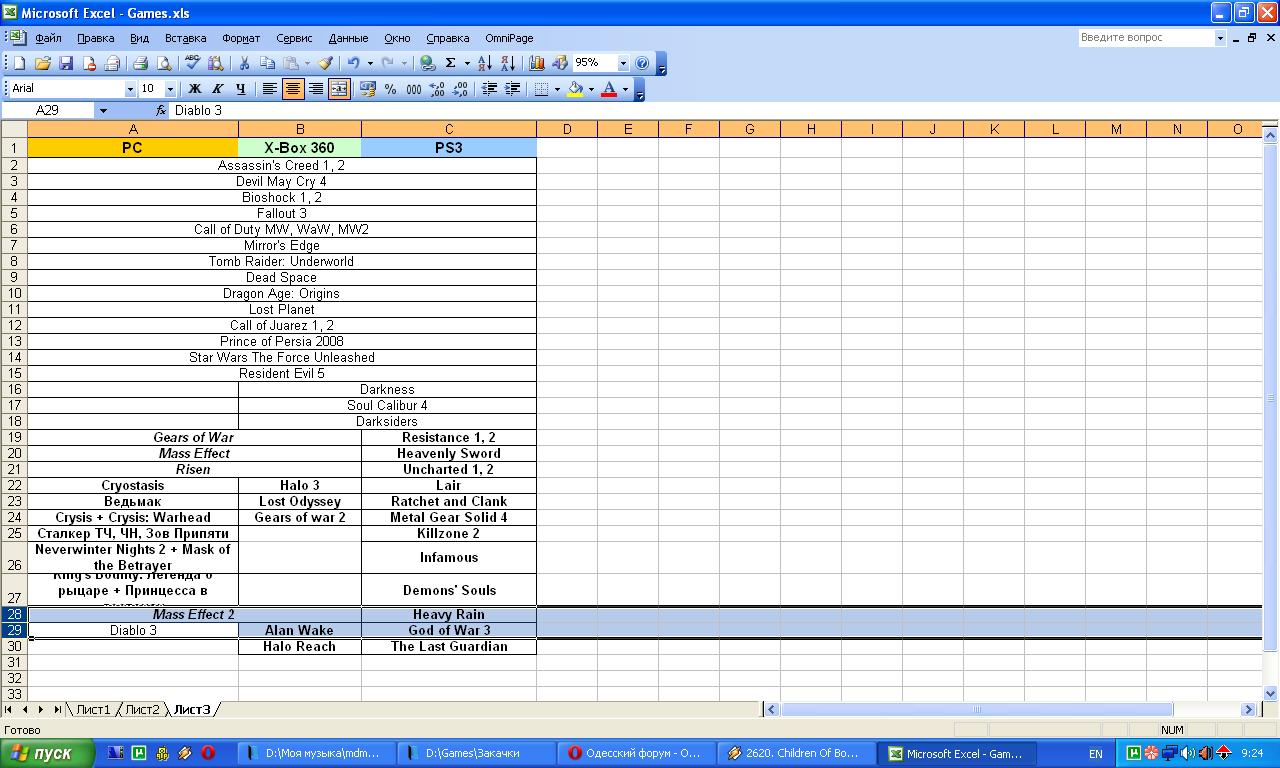Toggle align left
This screenshot has width=1280, height=768.
click(269, 89)
